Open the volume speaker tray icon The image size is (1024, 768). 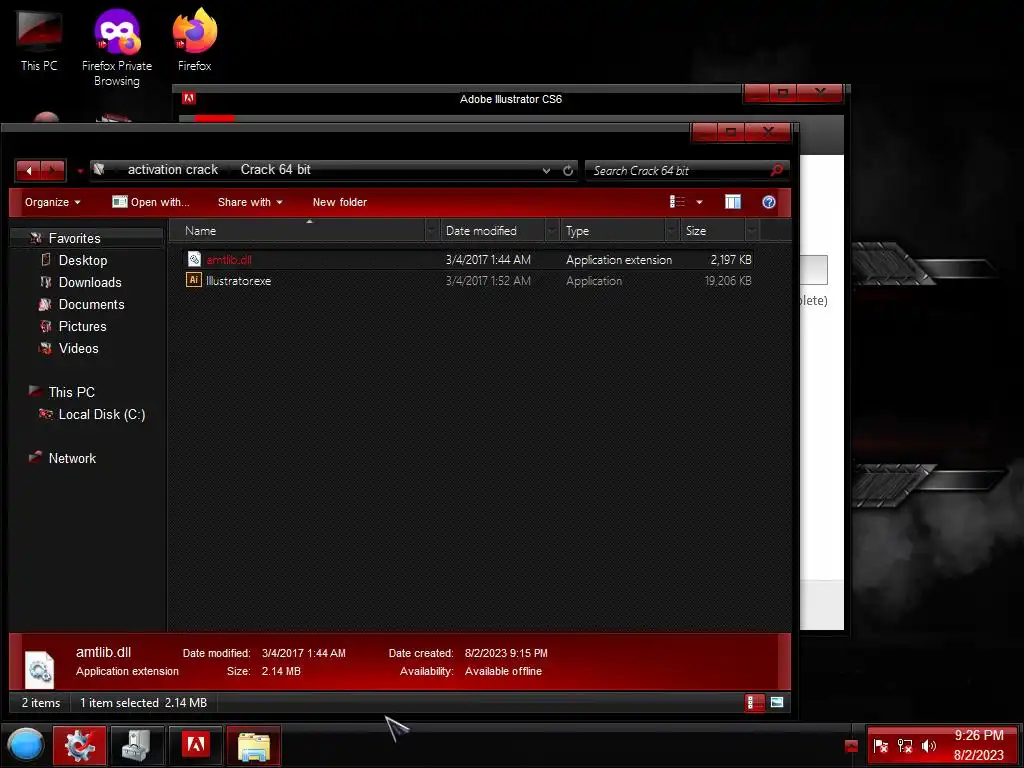point(928,746)
